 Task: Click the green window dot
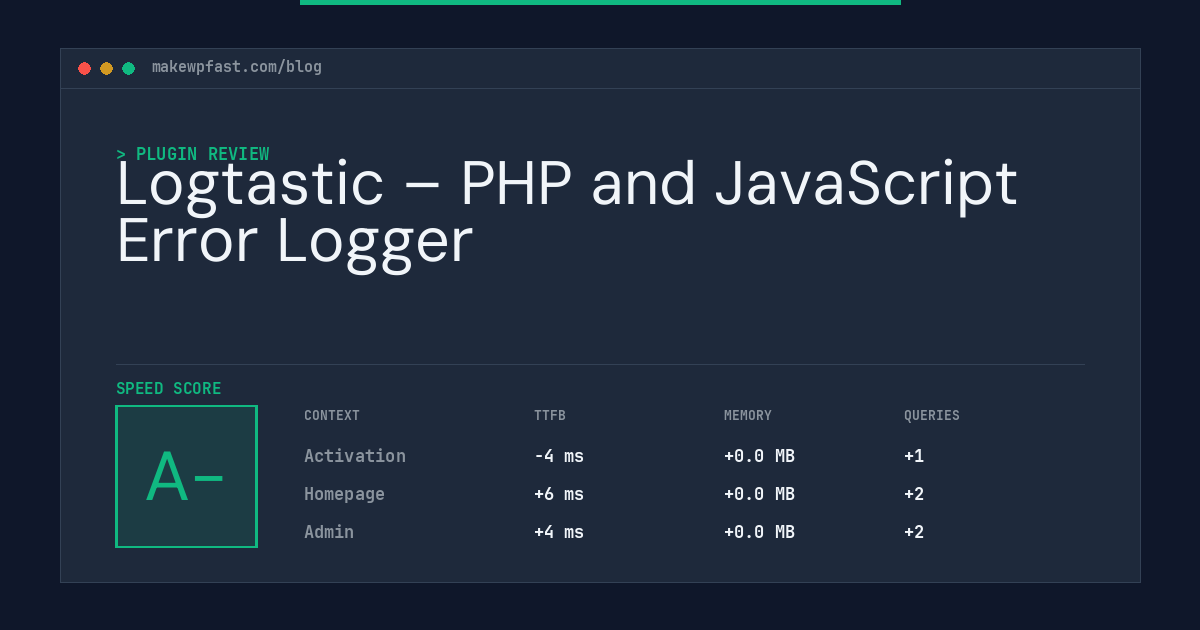[129, 68]
